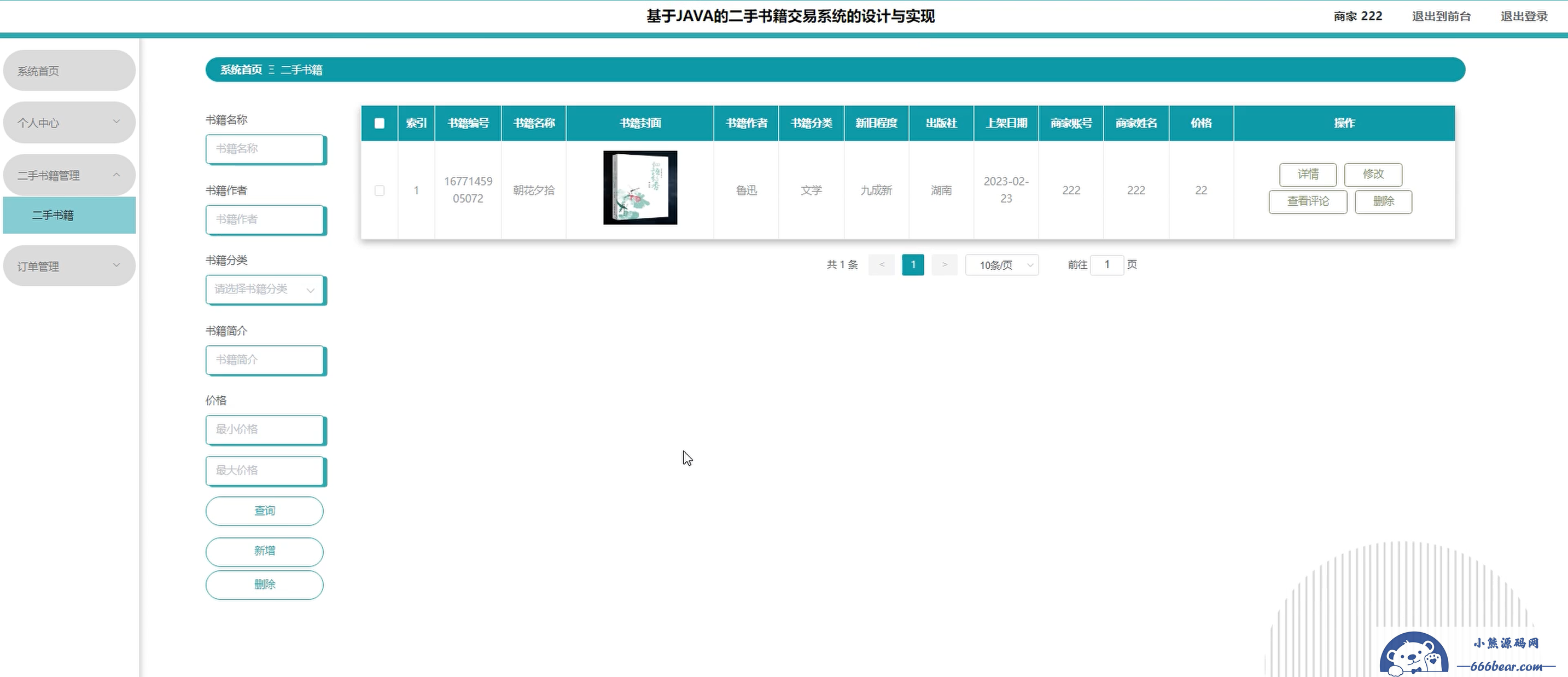This screenshot has width=1568, height=677.
Task: Click 退出登录 logout link
Action: click(x=1524, y=16)
